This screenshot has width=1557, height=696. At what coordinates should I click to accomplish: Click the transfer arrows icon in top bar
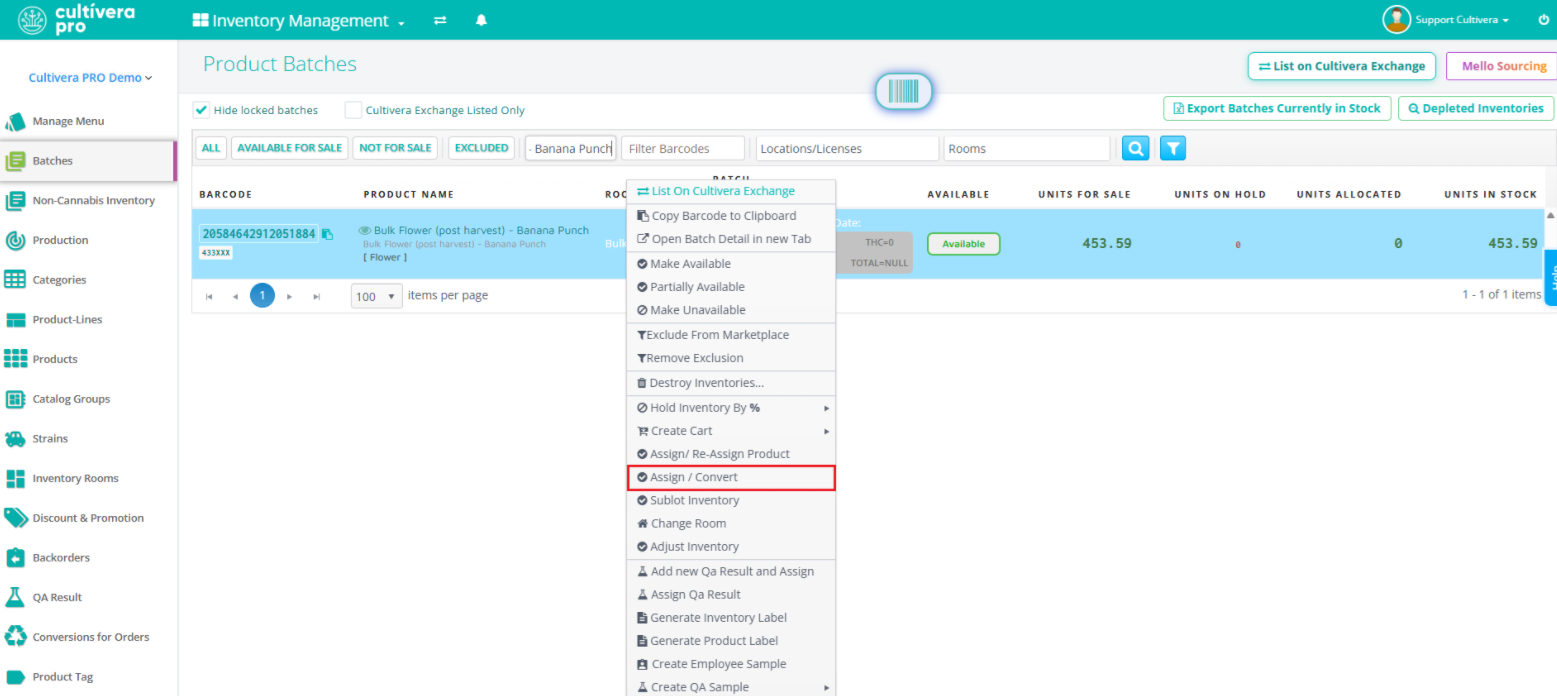coord(440,21)
